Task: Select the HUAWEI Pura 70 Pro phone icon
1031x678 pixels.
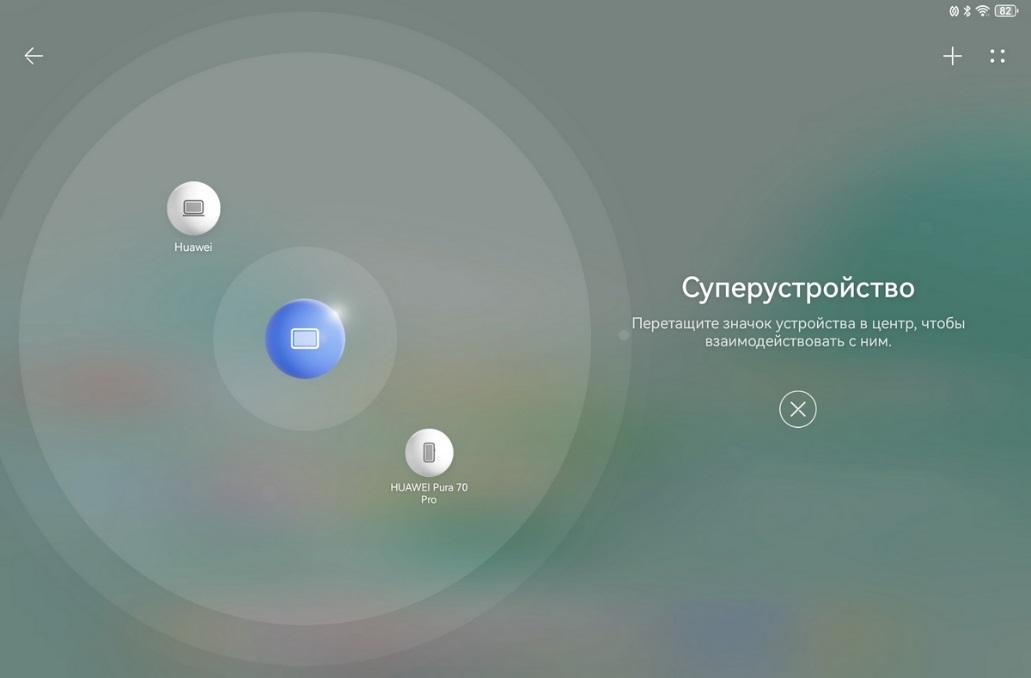Action: pyautogui.click(x=429, y=452)
